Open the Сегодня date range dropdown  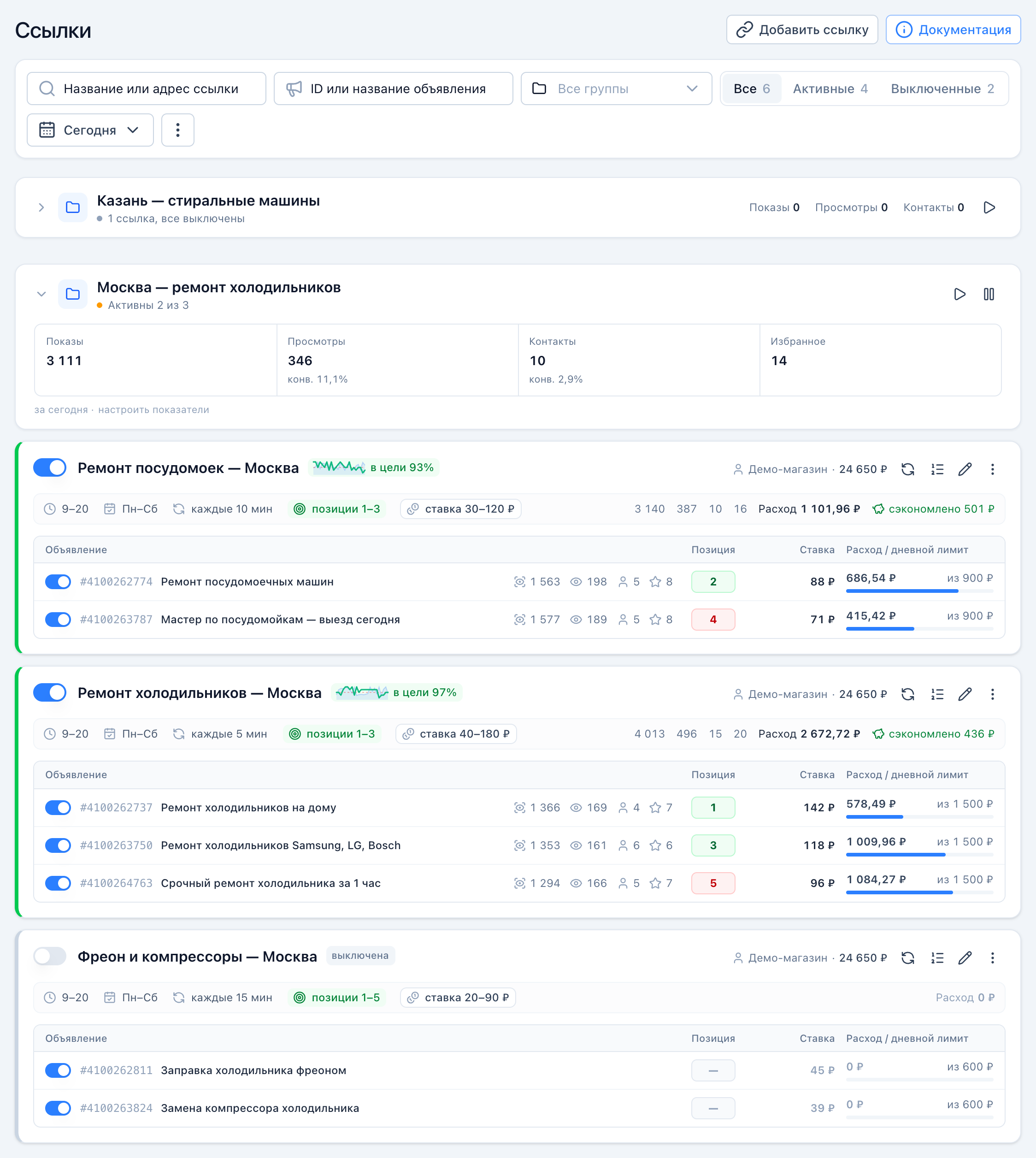coord(90,130)
